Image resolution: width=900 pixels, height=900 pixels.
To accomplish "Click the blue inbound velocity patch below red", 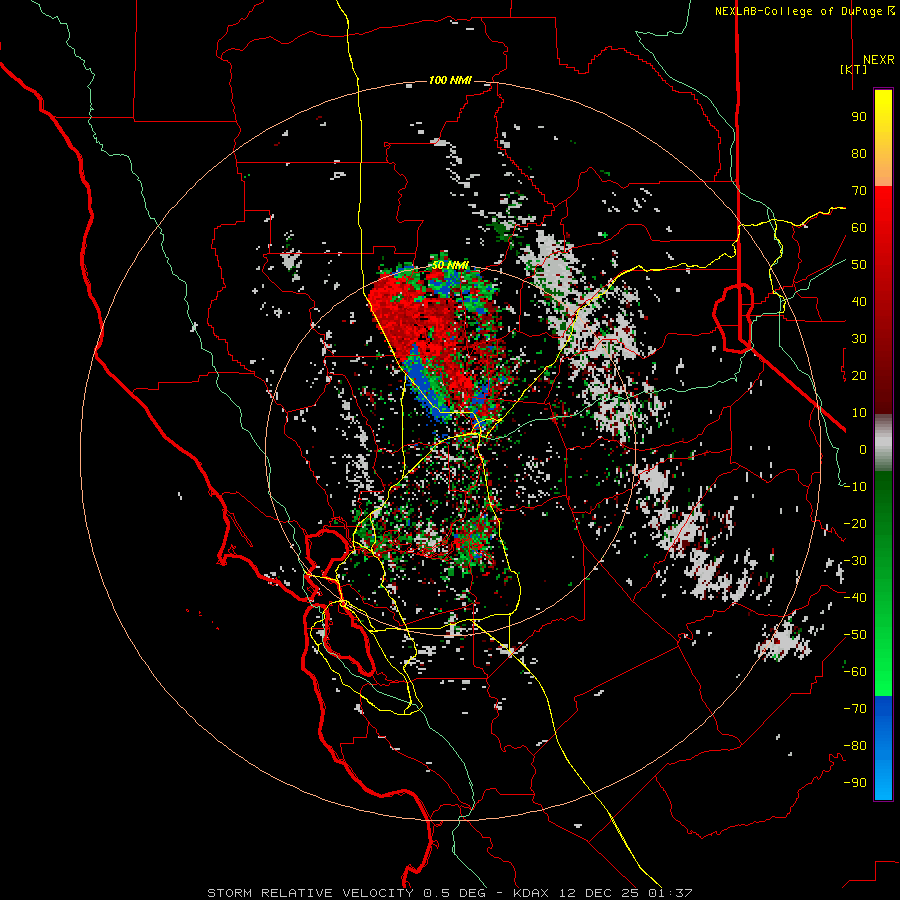I will [x=428, y=385].
